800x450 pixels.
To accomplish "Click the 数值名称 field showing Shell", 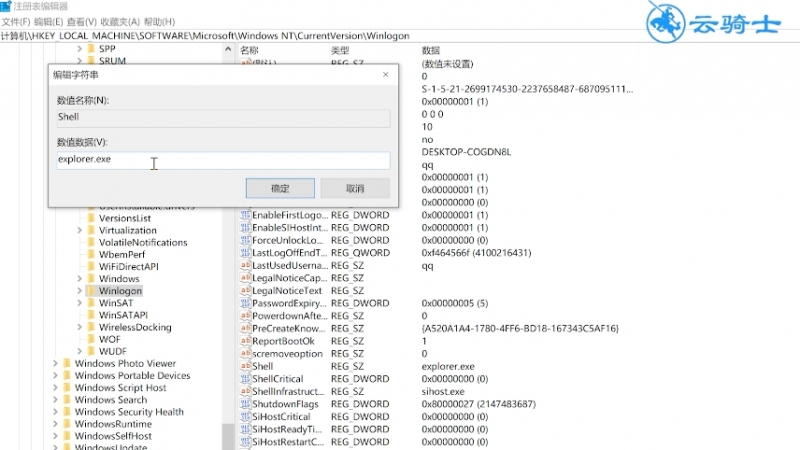I will 223,118.
